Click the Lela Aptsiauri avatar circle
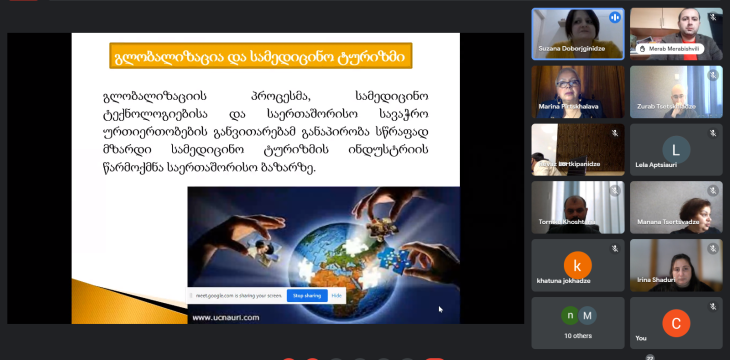Image resolution: width=730 pixels, height=360 pixels. pyautogui.click(x=676, y=150)
